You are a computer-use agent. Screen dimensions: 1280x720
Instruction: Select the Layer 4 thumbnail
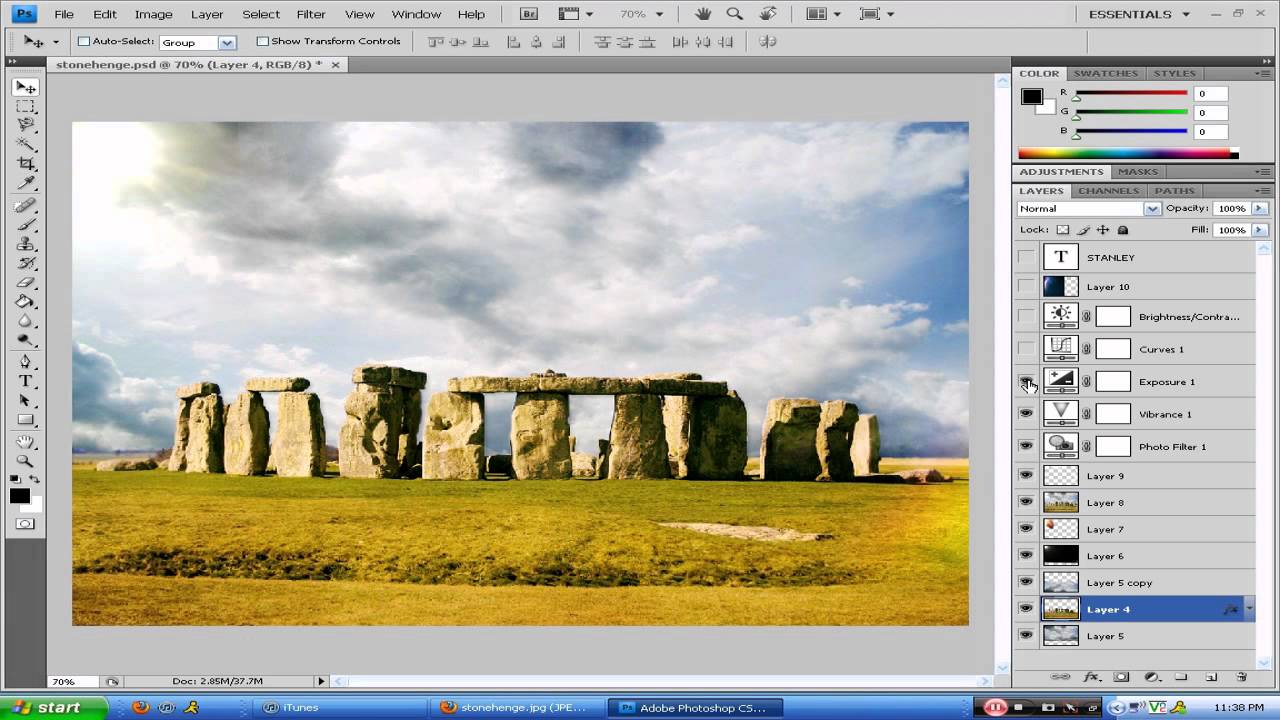tap(1060, 608)
